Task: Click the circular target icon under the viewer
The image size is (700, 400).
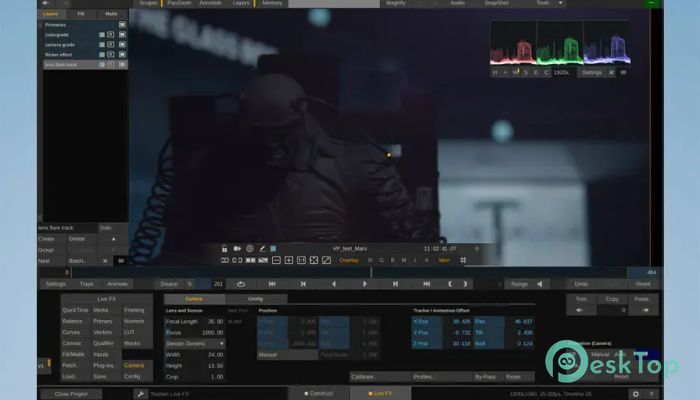Action: (x=250, y=249)
